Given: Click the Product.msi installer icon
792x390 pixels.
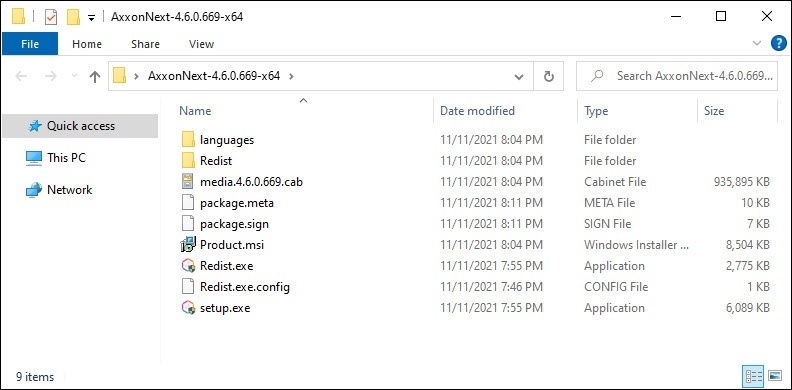Looking at the screenshot, I should click(188, 245).
